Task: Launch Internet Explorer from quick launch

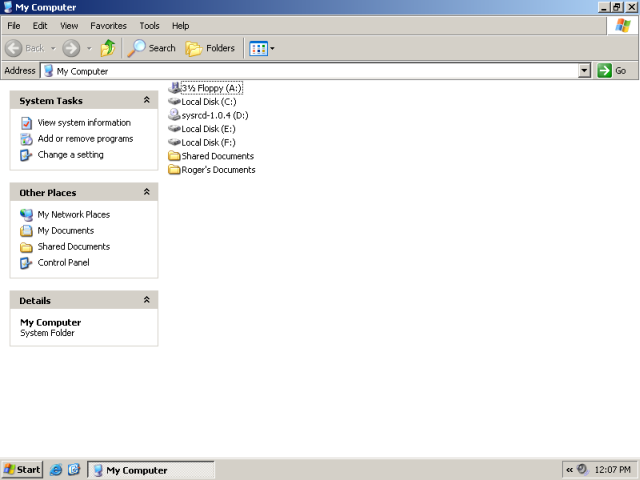Action: (56, 470)
